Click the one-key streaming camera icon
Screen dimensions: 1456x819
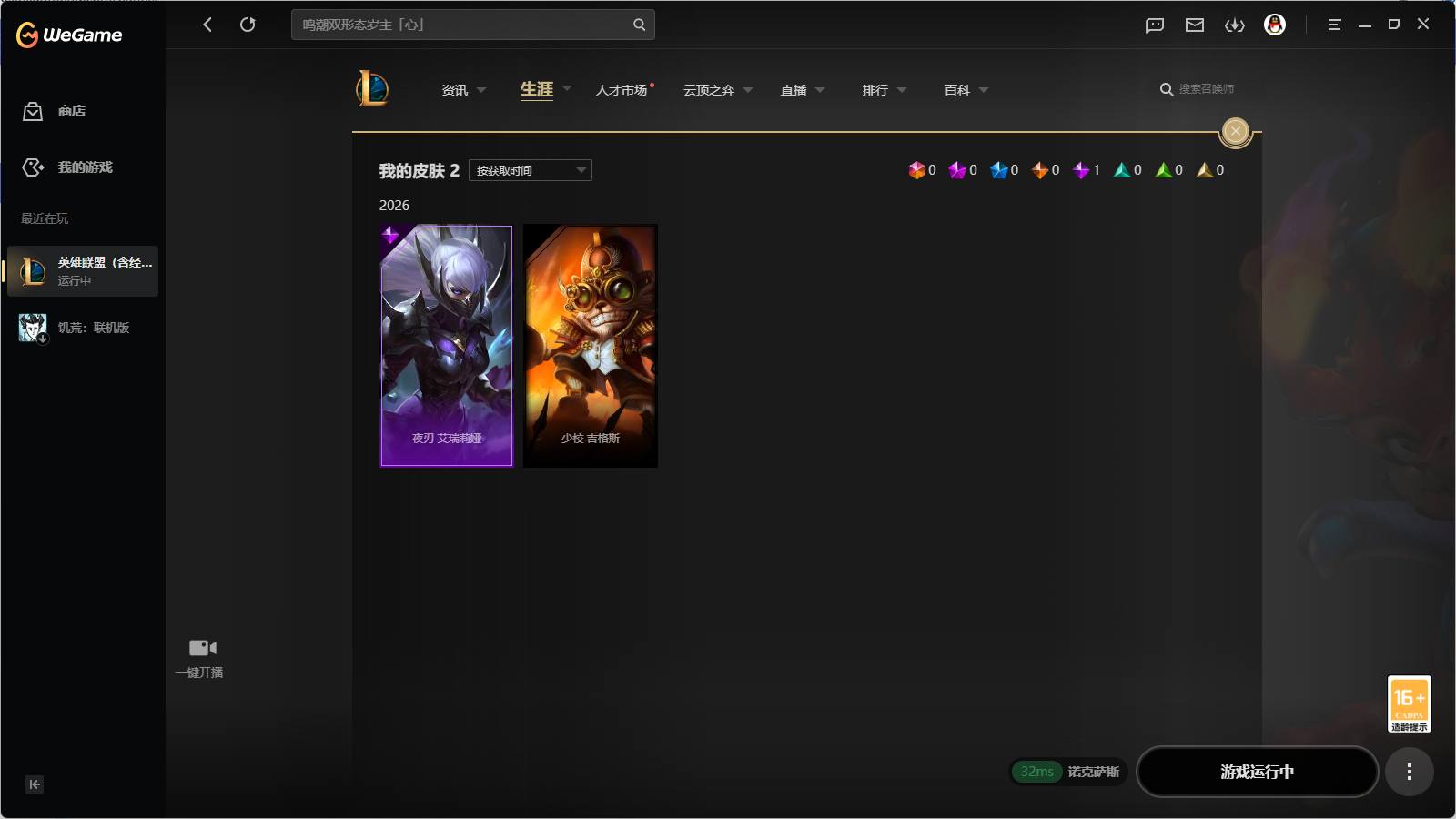tap(202, 648)
